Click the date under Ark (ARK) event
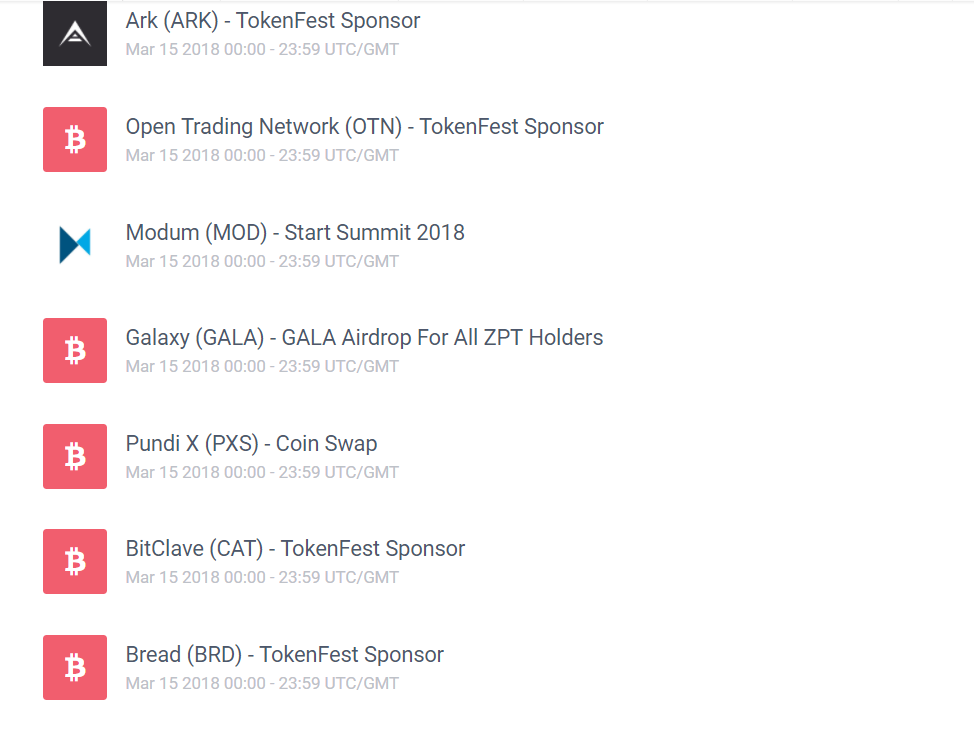Screen dimensions: 974x733 [262, 49]
